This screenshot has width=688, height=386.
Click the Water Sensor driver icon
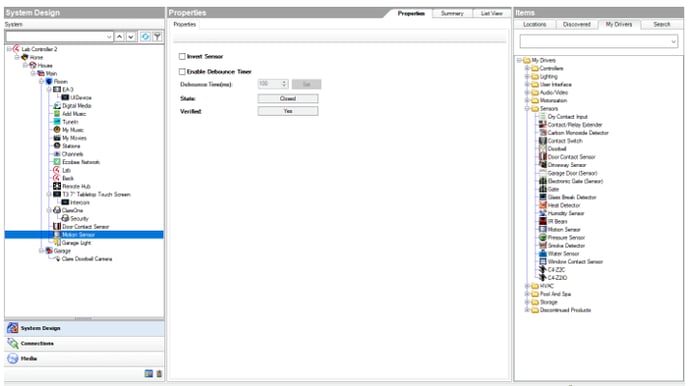click(x=543, y=253)
